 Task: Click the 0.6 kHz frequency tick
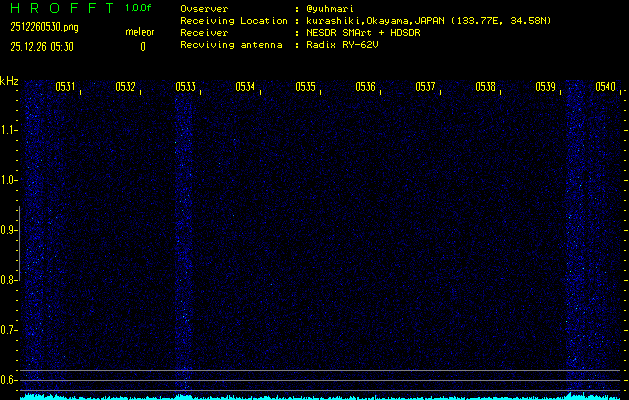point(9,380)
